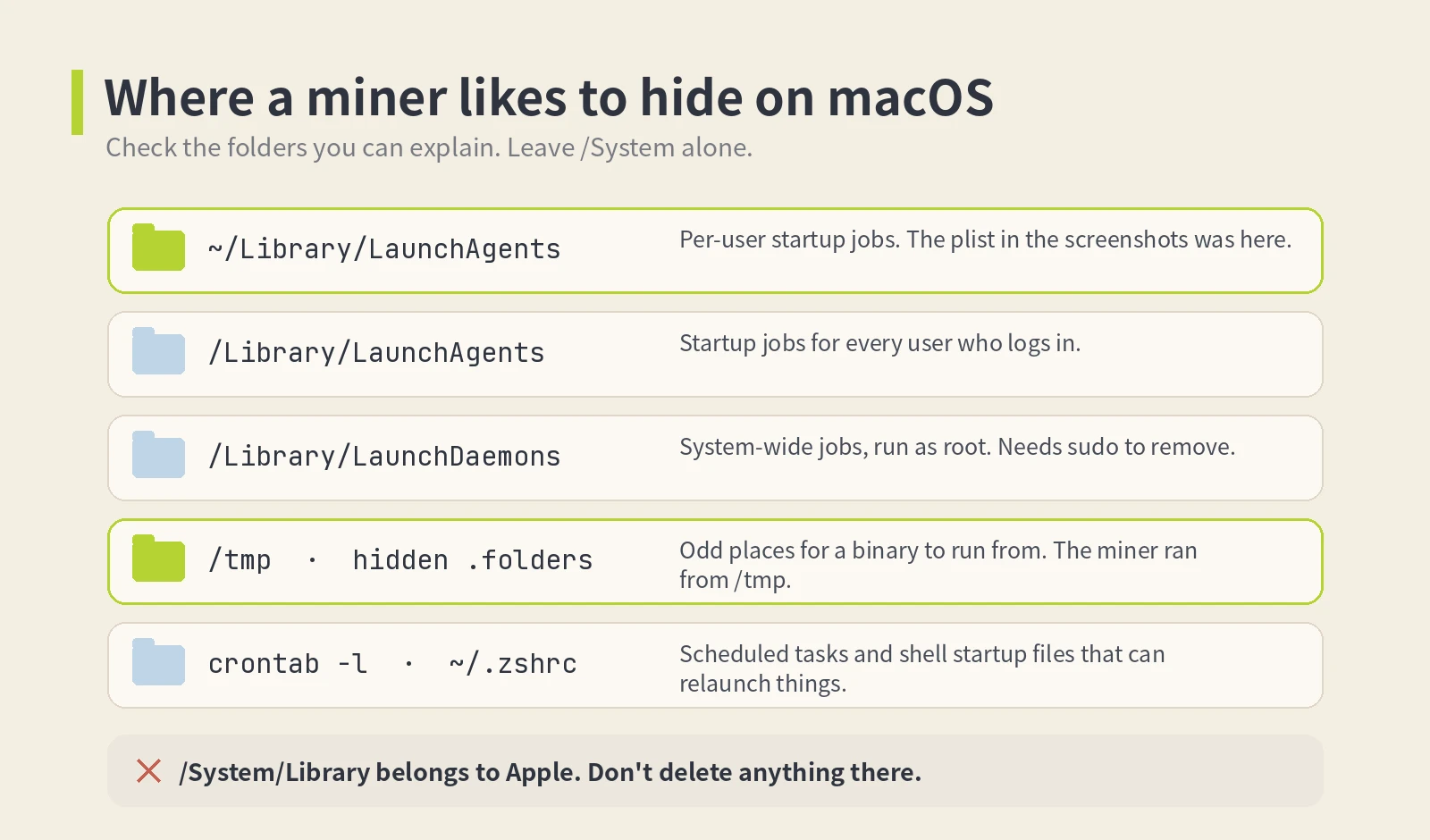
Task: Click 'Per-user startup jobs' description text
Action: [986, 239]
